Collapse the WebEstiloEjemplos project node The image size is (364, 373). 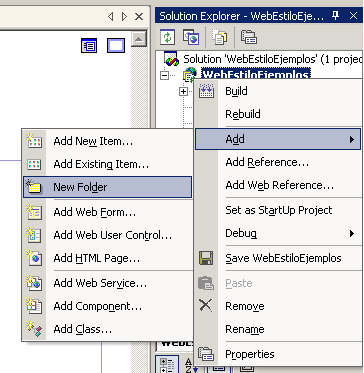(164, 76)
